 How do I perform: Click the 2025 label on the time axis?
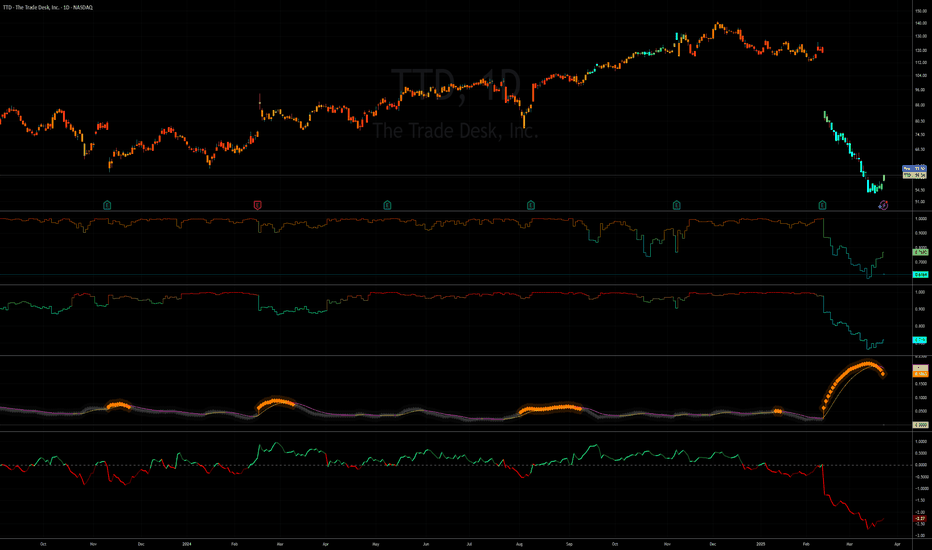pyautogui.click(x=761, y=544)
